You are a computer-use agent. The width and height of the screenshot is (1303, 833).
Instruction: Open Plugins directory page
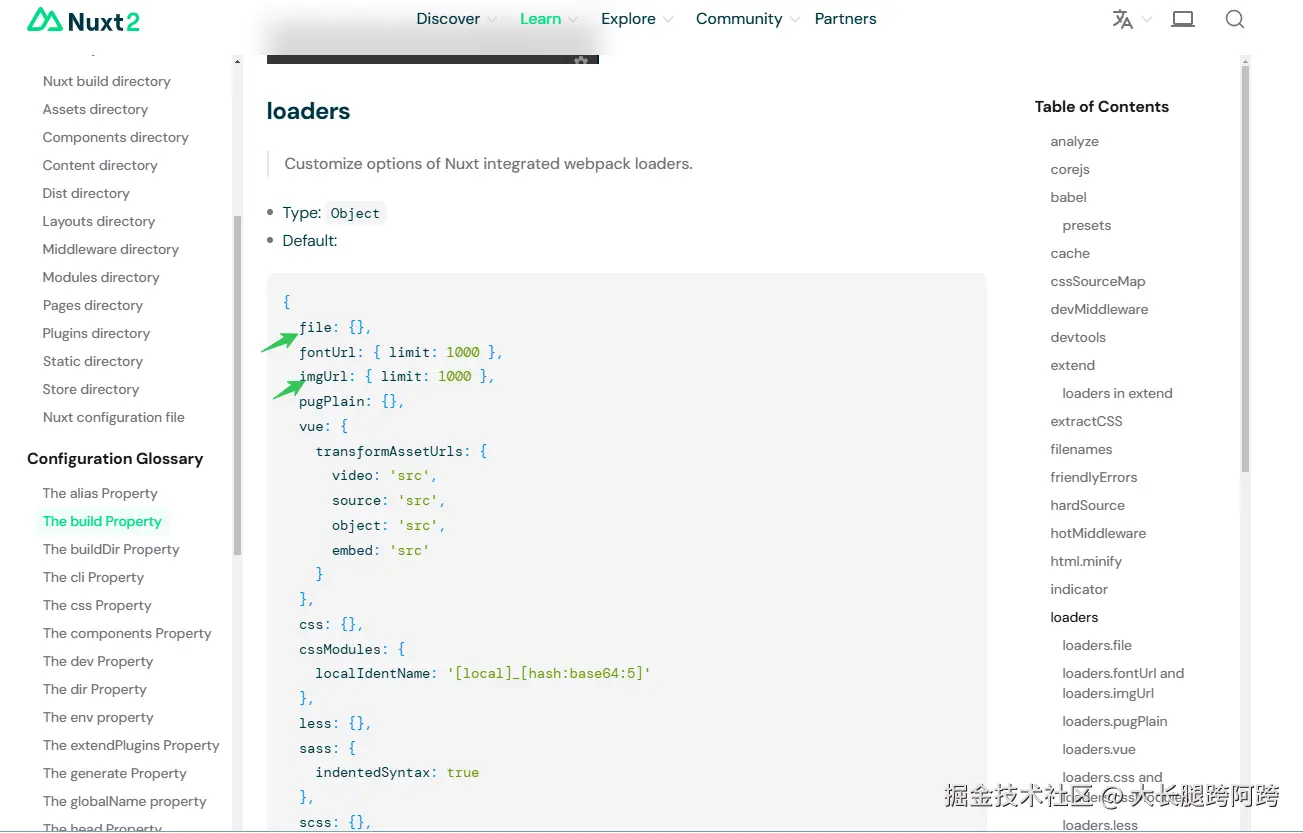(96, 333)
